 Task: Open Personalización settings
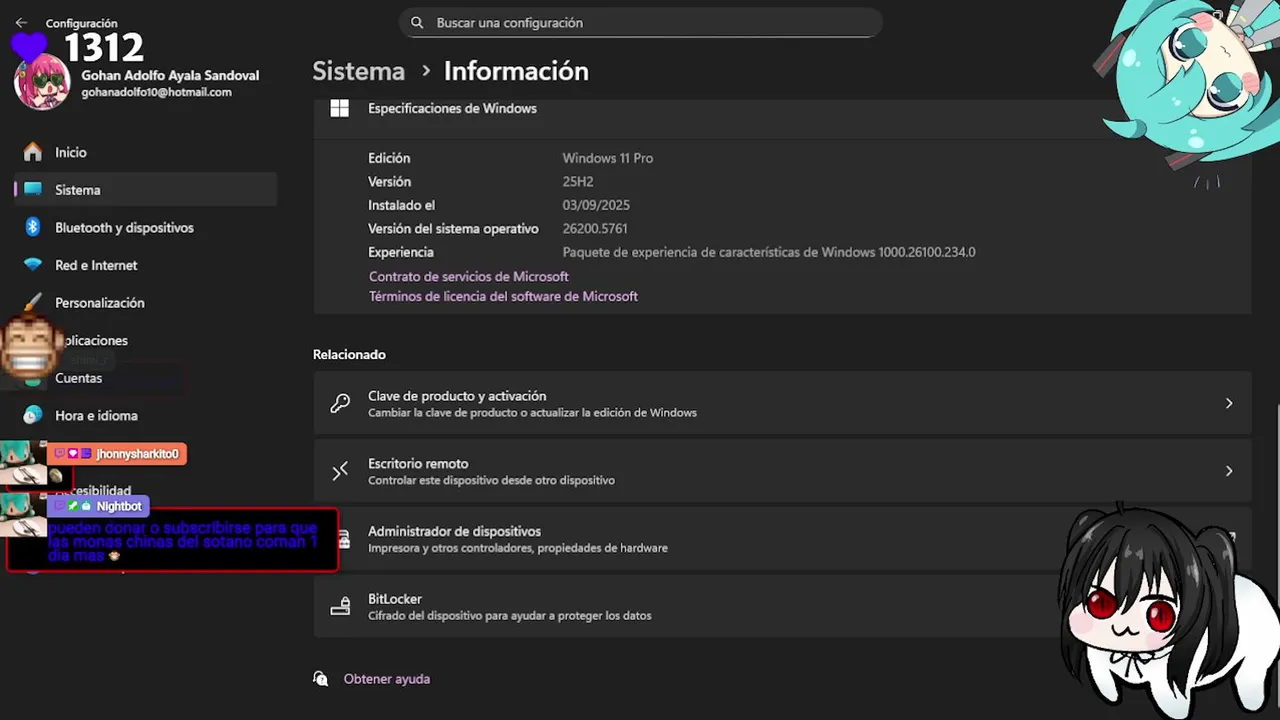point(146,302)
